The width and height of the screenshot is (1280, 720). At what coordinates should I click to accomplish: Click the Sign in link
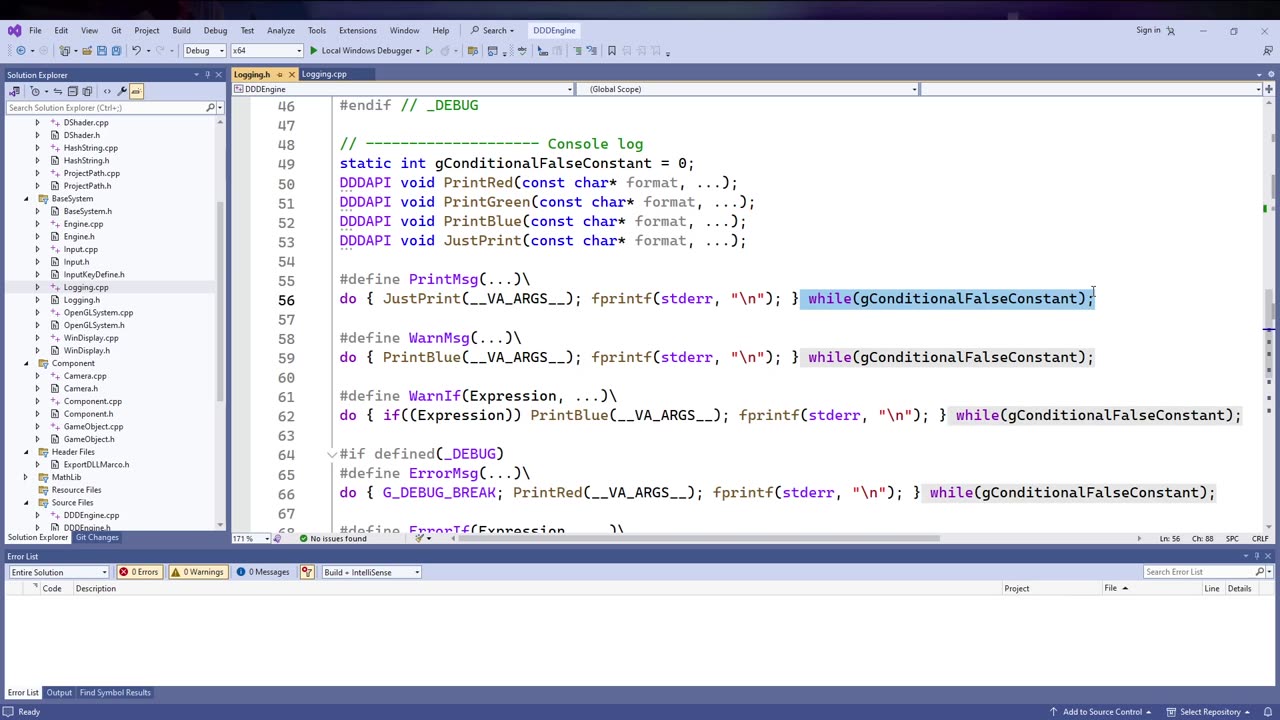point(1148,30)
